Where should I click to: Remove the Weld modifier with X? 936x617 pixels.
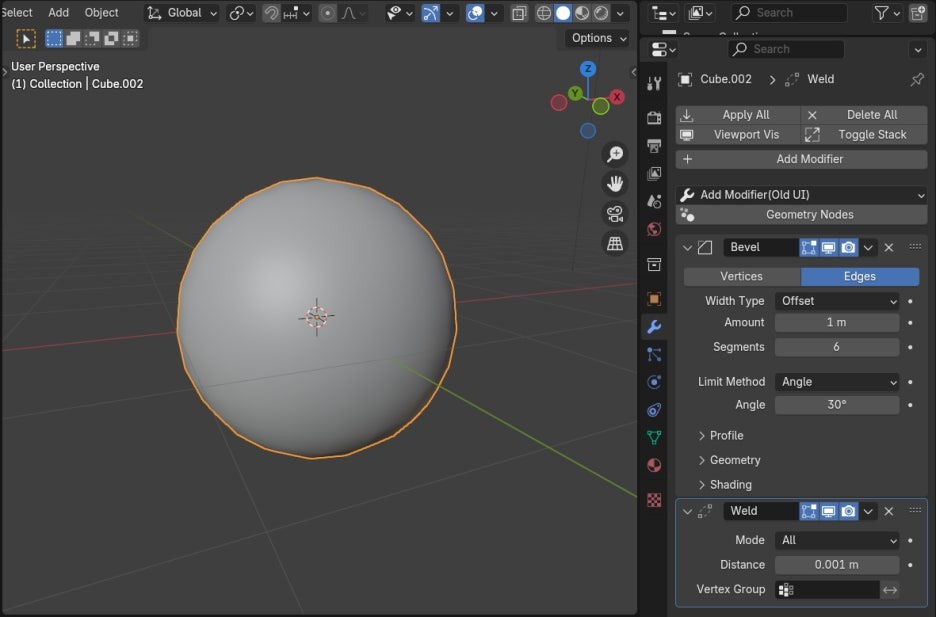click(x=889, y=511)
